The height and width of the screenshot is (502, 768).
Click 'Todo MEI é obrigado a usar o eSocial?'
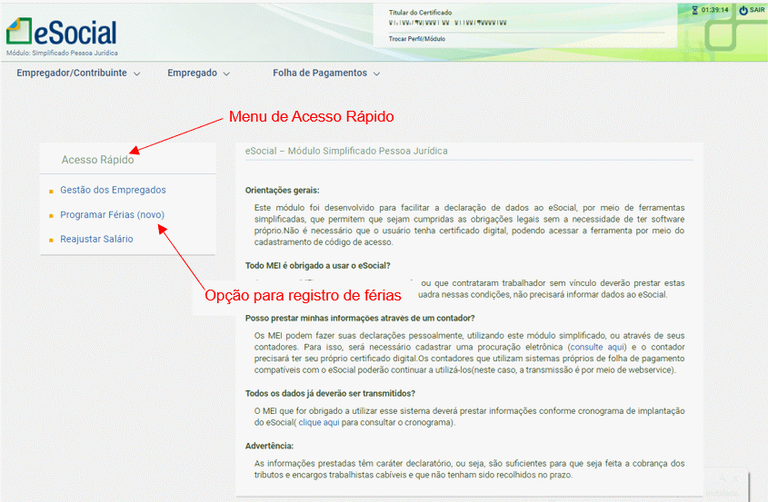pyautogui.click(x=318, y=266)
